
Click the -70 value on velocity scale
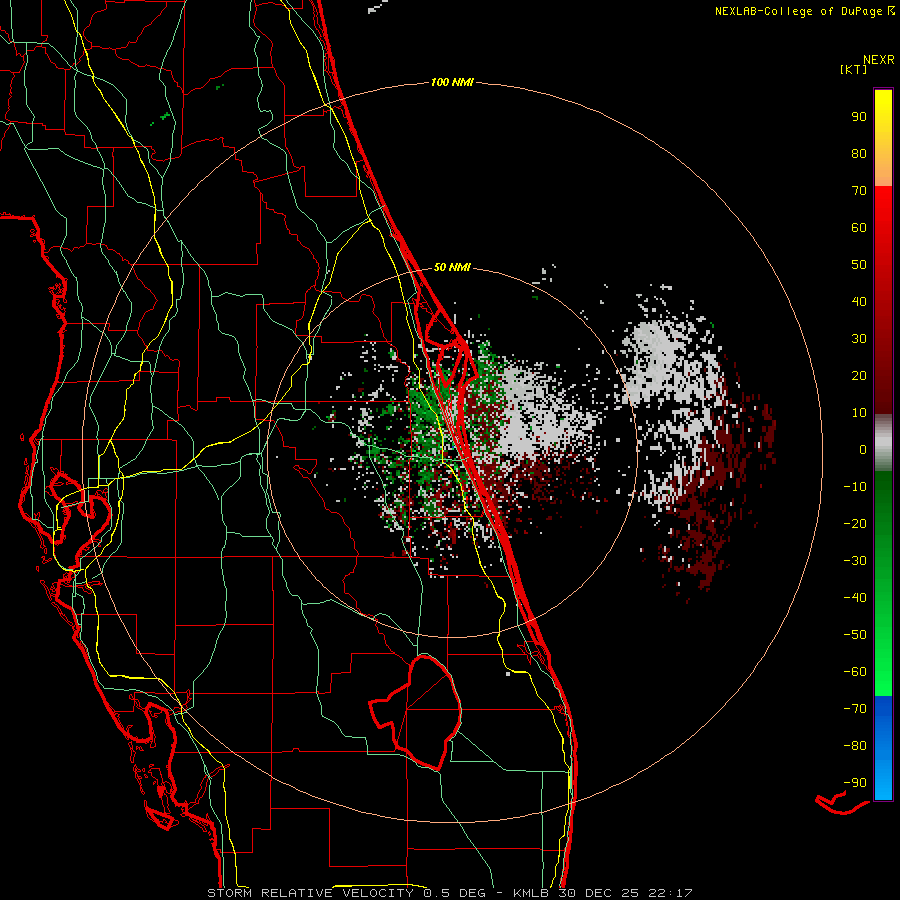(855, 708)
